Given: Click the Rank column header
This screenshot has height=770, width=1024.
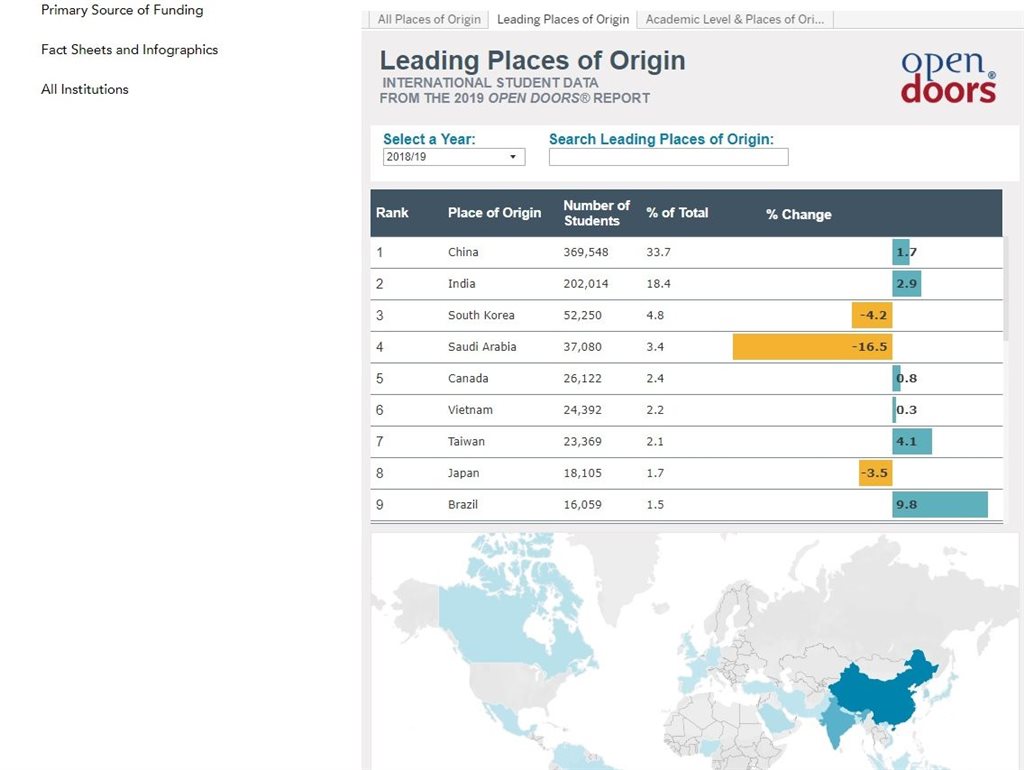Looking at the screenshot, I should (x=392, y=213).
